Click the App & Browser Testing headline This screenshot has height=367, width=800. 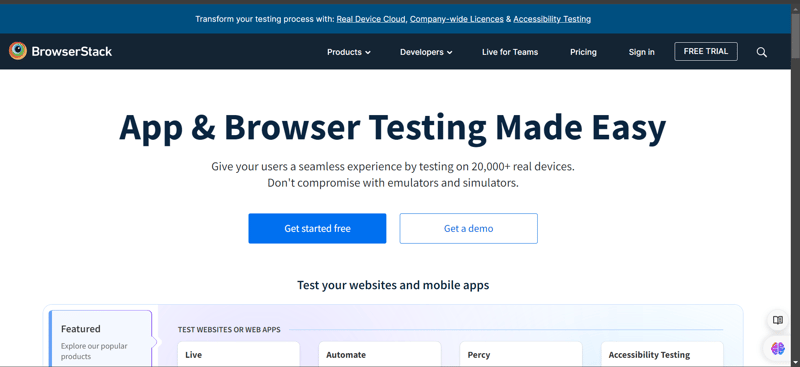point(392,128)
